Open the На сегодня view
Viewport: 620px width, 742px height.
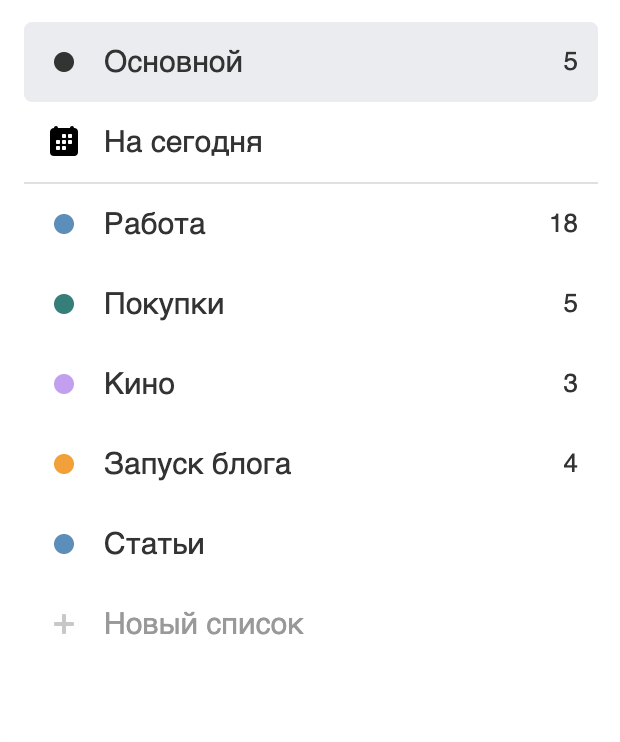click(x=311, y=141)
